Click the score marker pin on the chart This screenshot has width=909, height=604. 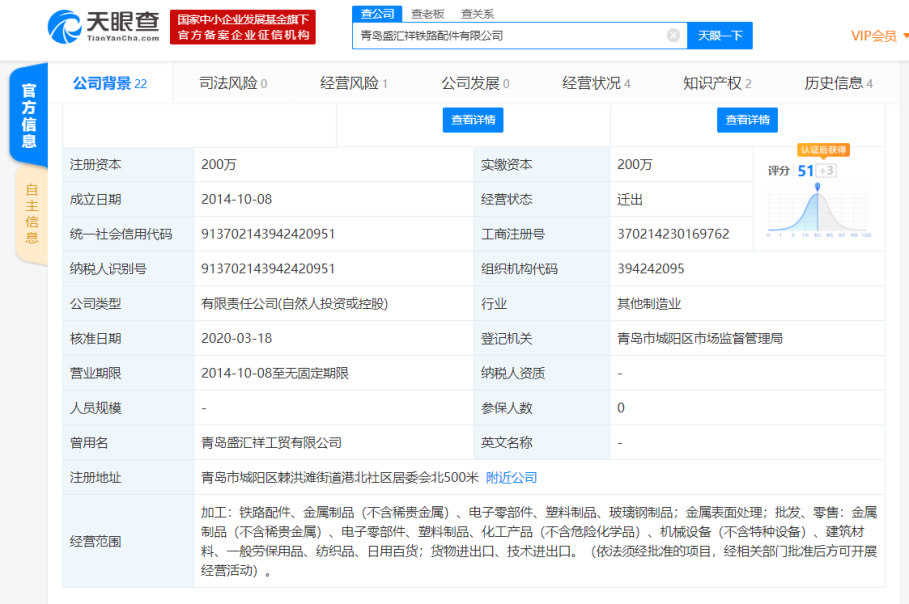click(x=818, y=187)
